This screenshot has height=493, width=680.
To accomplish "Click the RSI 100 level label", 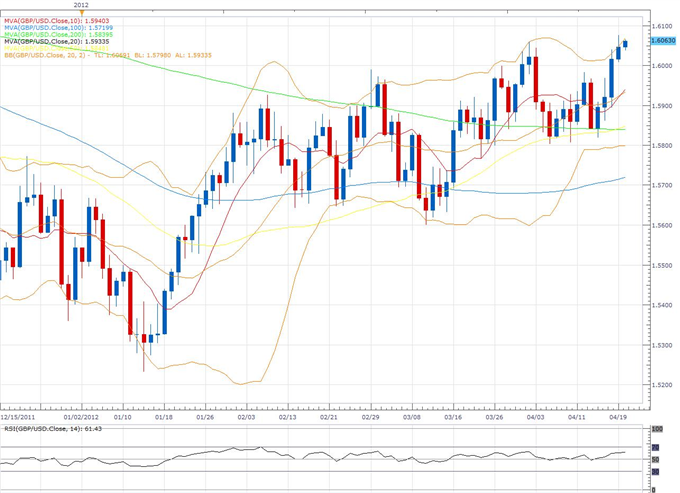I will [657, 429].
